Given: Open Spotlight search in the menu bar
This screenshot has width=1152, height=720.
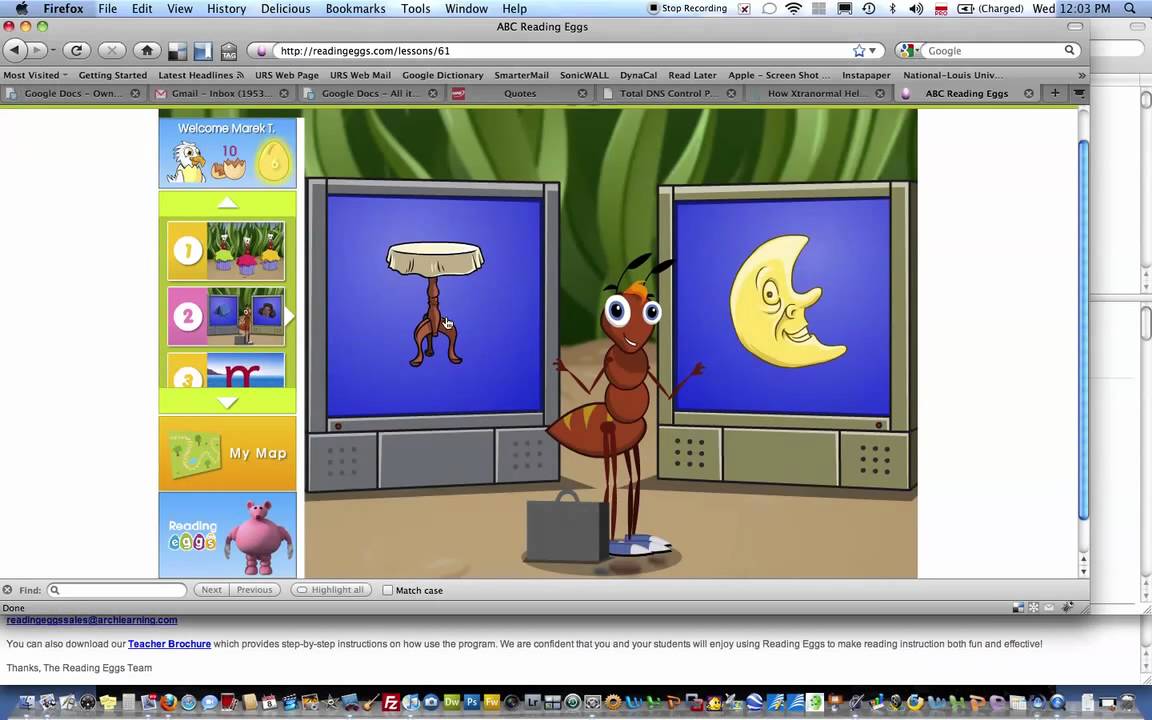Looking at the screenshot, I should tap(1130, 9).
